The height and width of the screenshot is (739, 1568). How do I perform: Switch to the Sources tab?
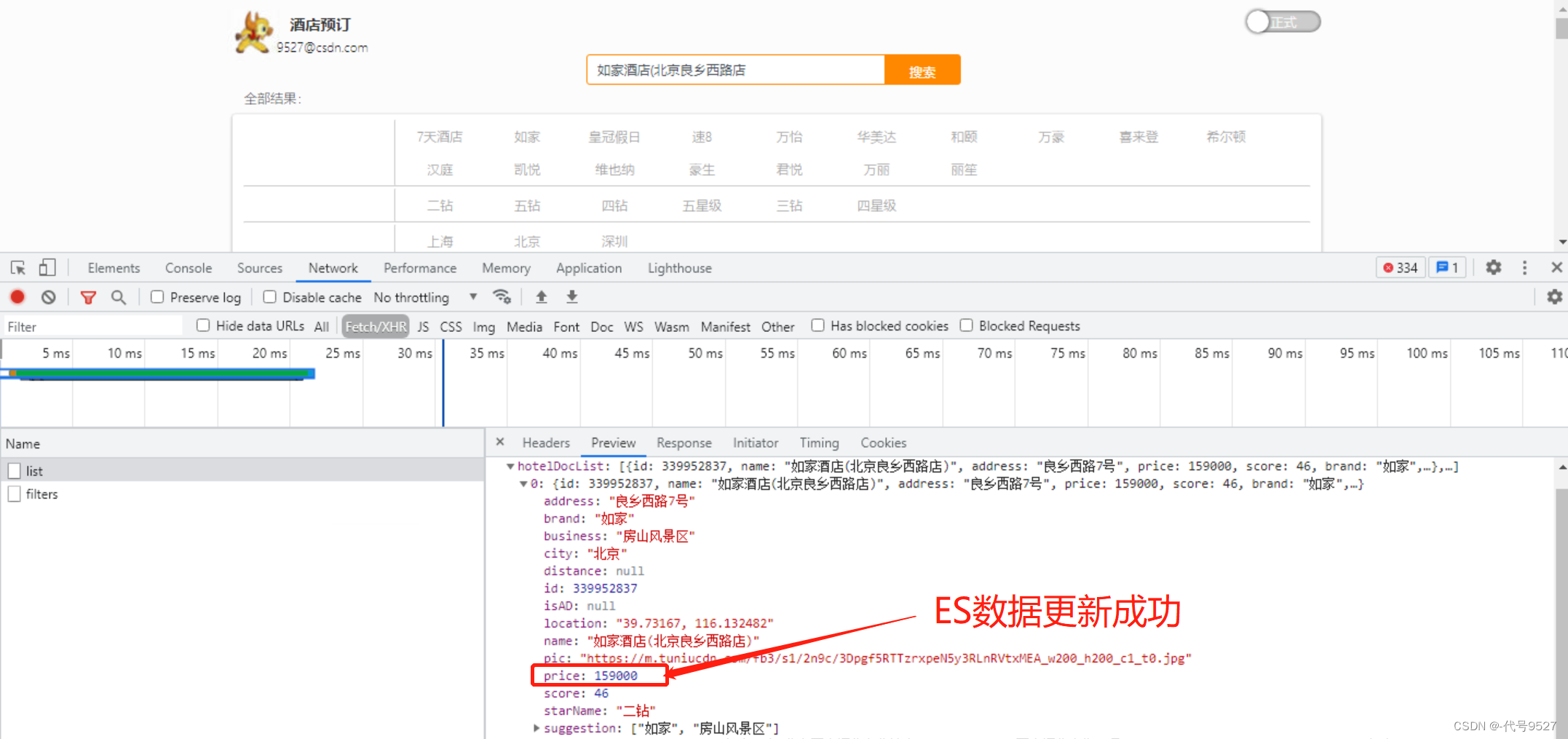pos(259,268)
